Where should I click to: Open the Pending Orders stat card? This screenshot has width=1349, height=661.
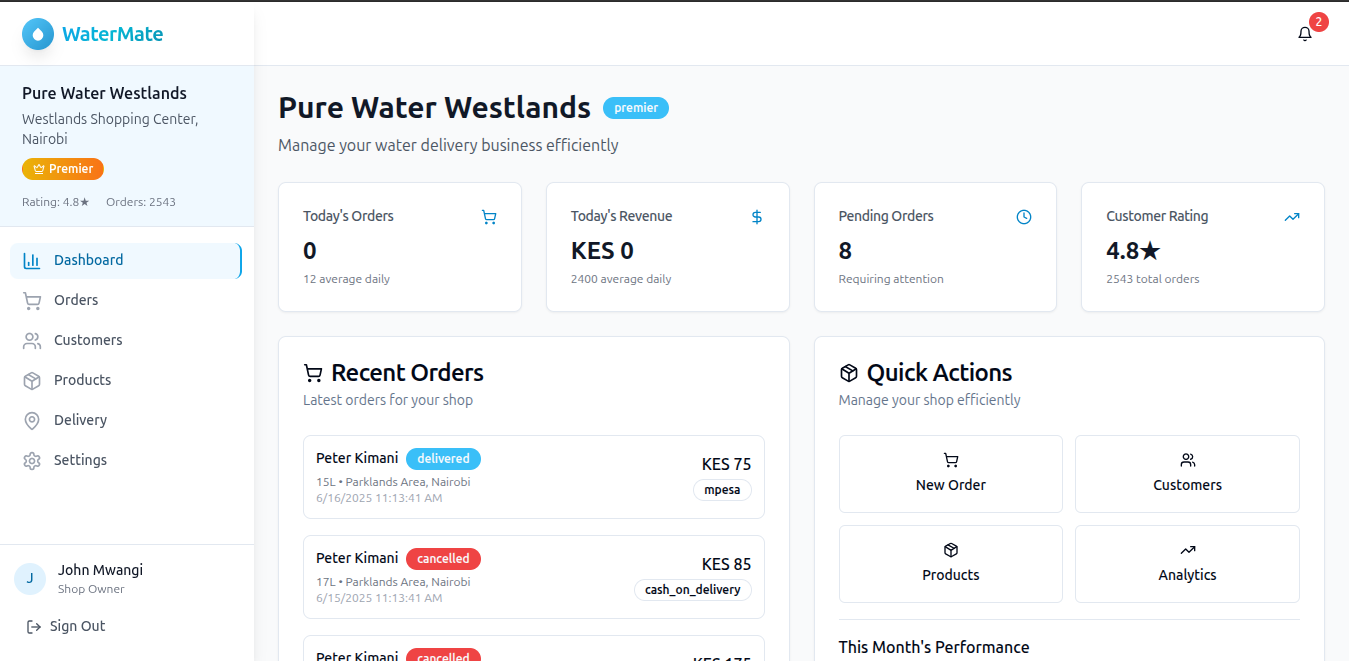935,247
